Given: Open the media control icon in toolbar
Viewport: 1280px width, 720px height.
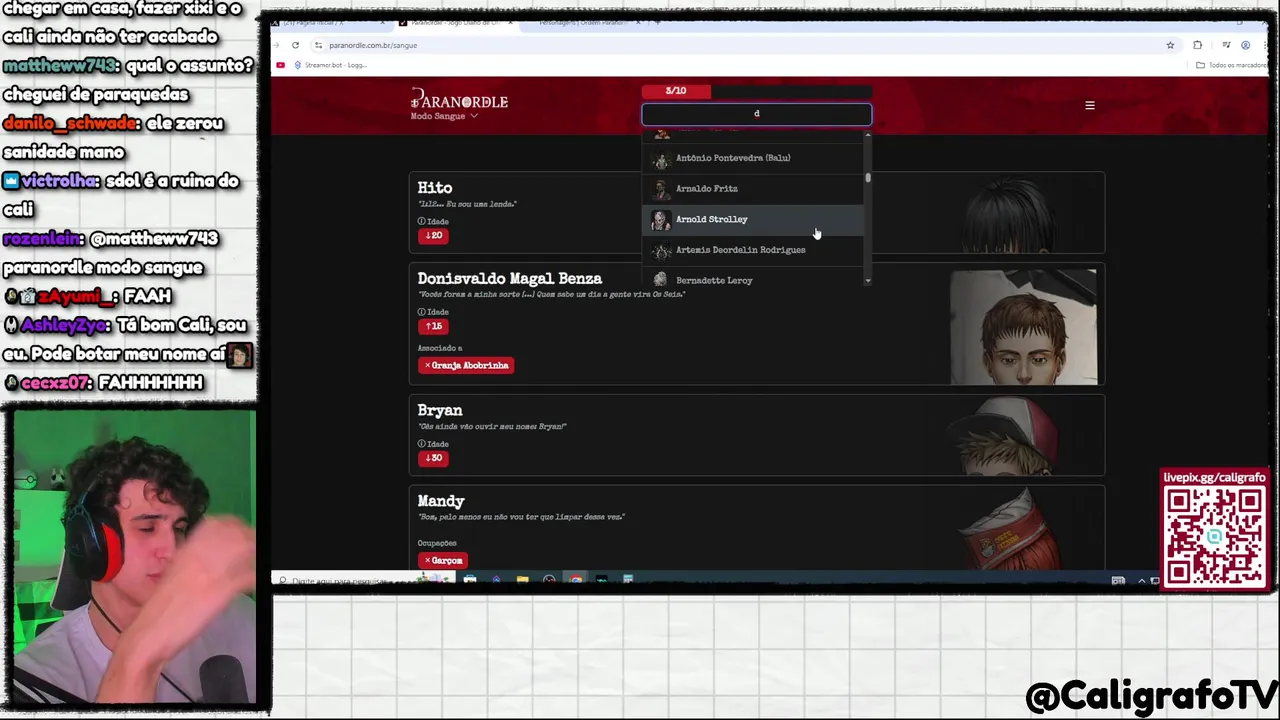Looking at the screenshot, I should [x=1226, y=45].
